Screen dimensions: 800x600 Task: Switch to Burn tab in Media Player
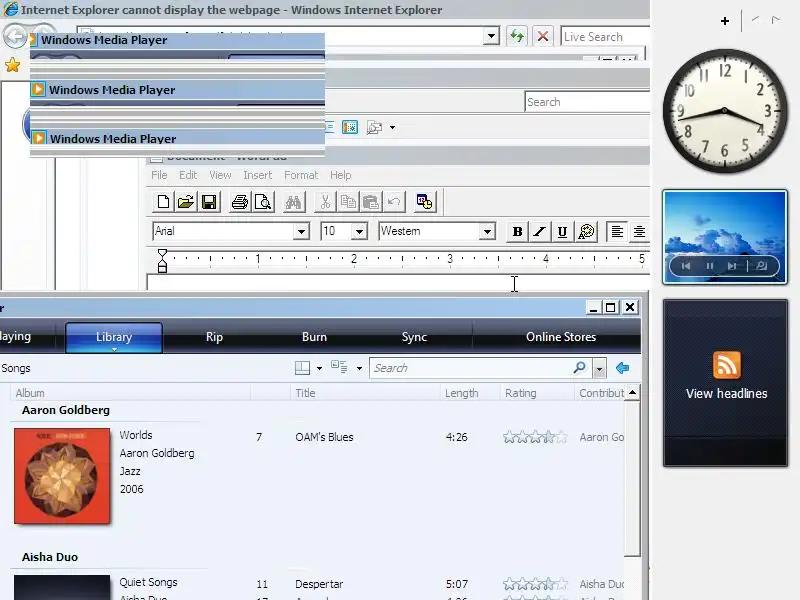[314, 337]
